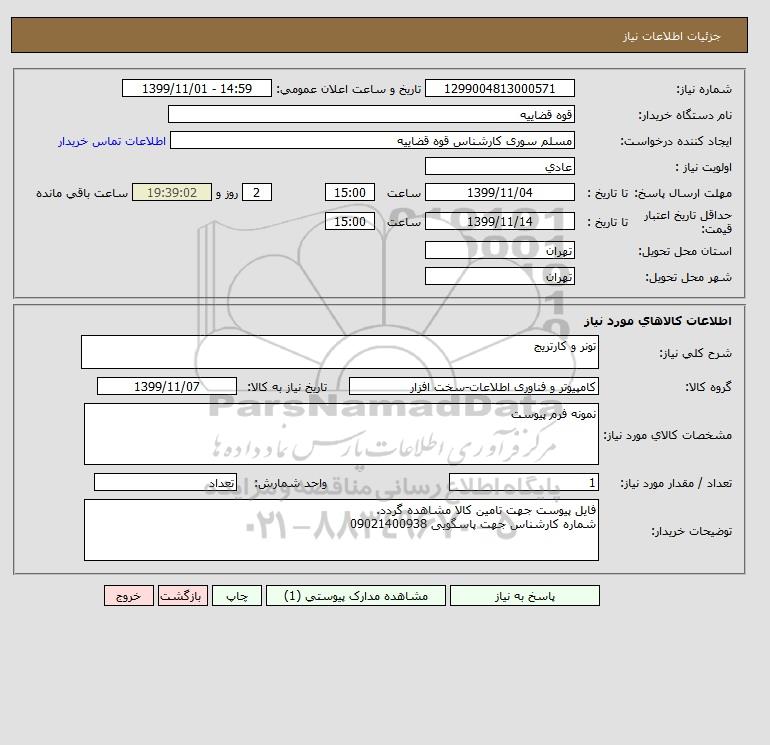Select the need number field 1299004813000571

(499, 88)
